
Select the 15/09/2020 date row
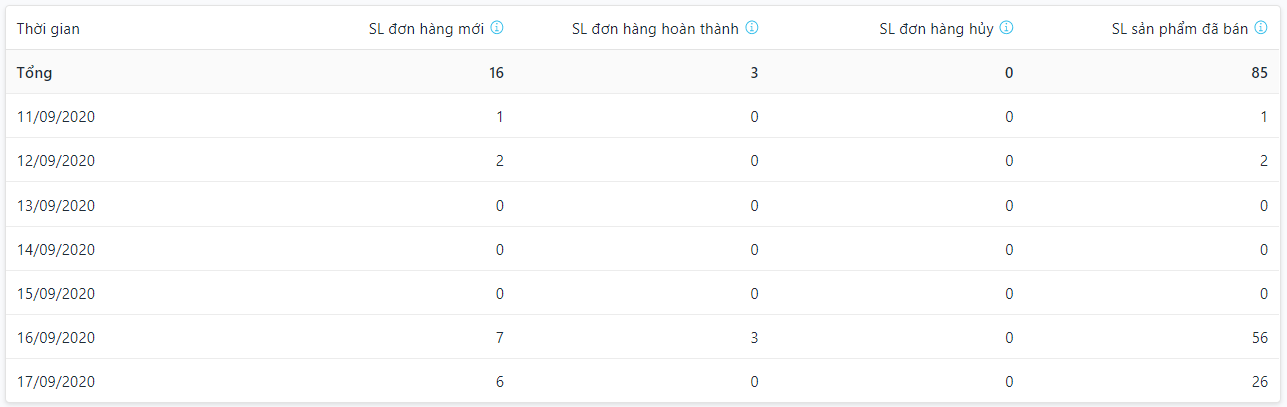point(56,294)
